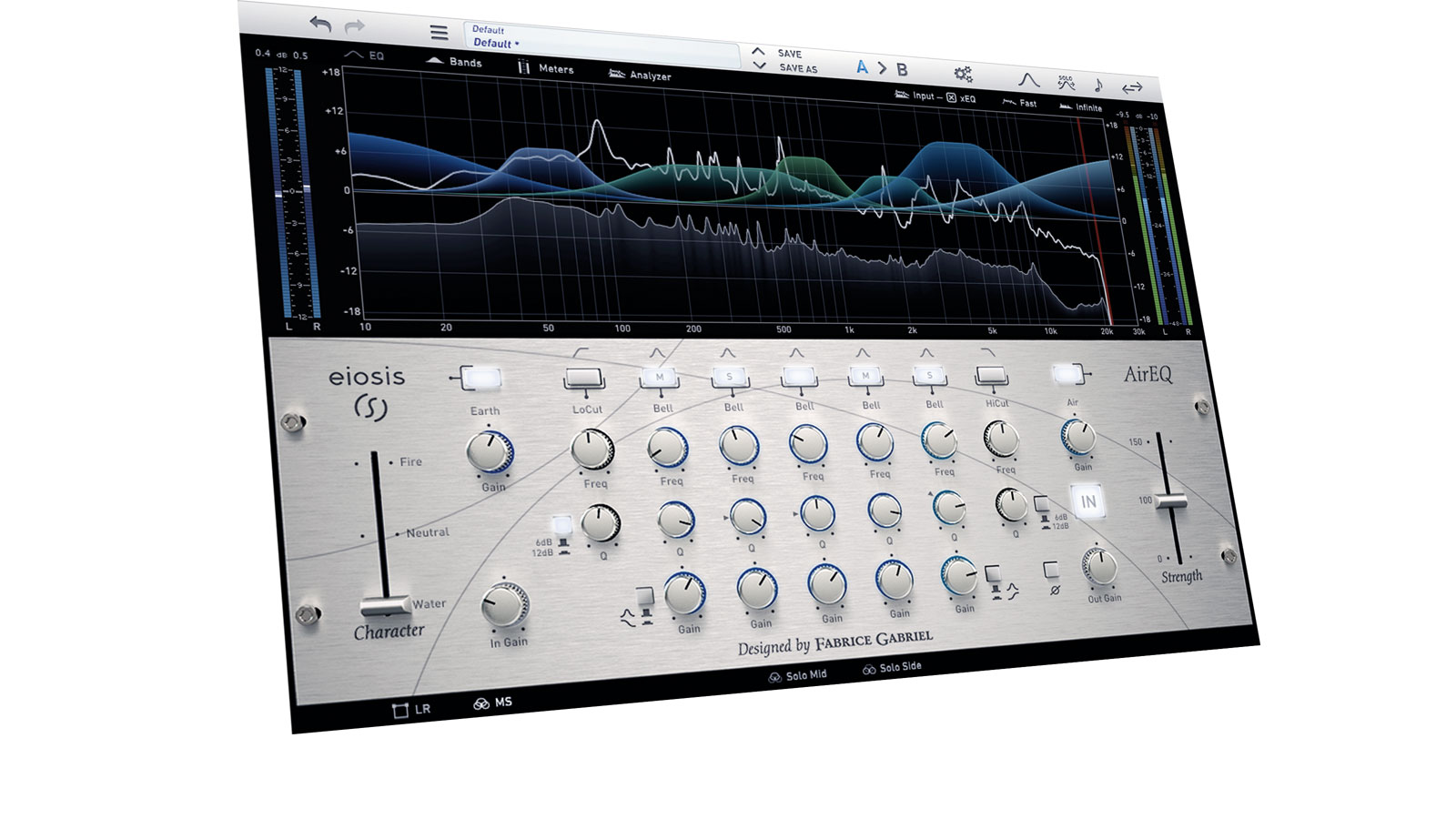Enable Solo Side

pyautogui.click(x=892, y=668)
